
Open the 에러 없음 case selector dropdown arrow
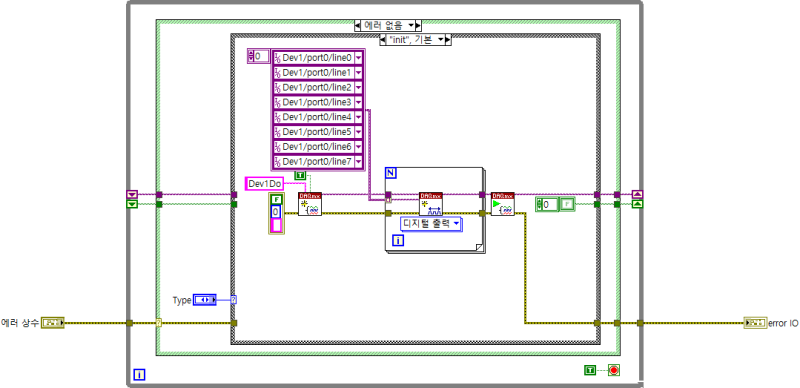[411, 25]
